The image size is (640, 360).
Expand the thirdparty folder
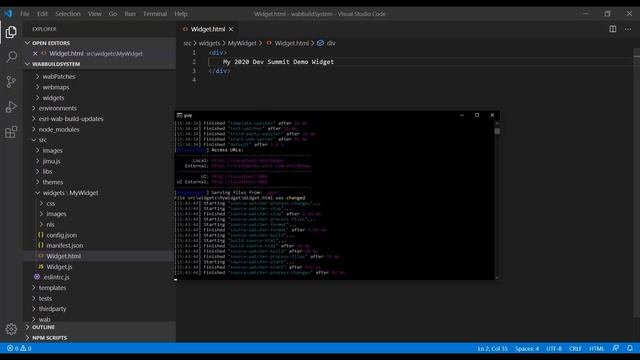tap(52, 309)
